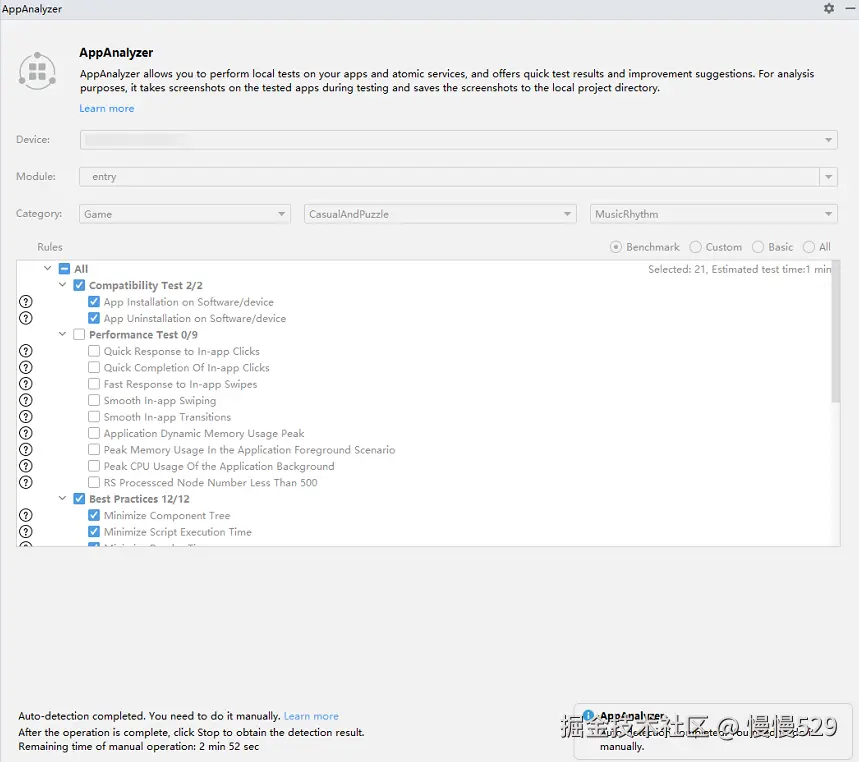
Task: Enable RS Processced Node Number Less Than 500
Action: tap(94, 483)
